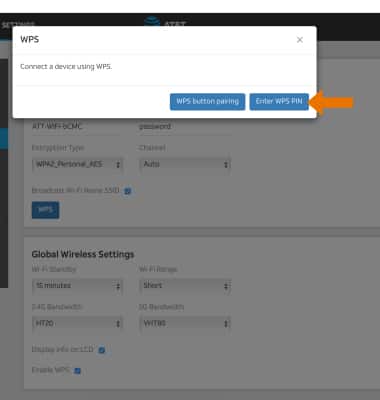
Task: Click the Wi-Fi password field
Action: [185, 127]
